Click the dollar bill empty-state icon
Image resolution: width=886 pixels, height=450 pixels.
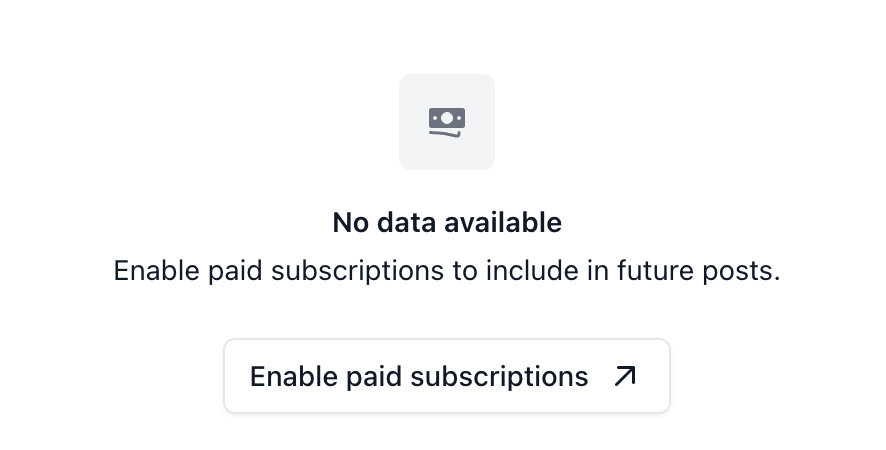point(447,122)
